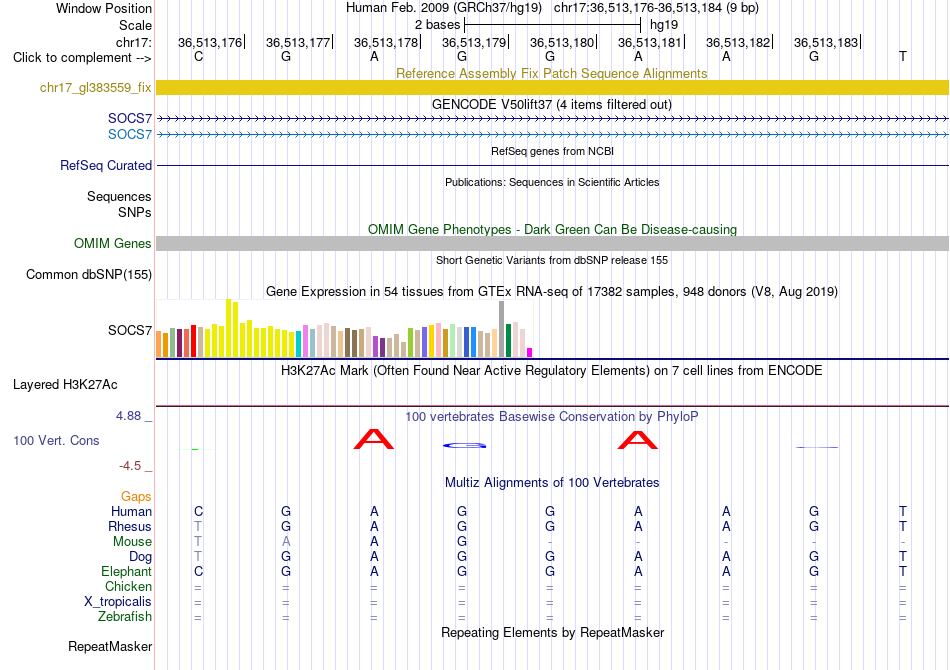
Task: Open 'Repeating Elements by RepeatMasker' title
Action: (552, 632)
